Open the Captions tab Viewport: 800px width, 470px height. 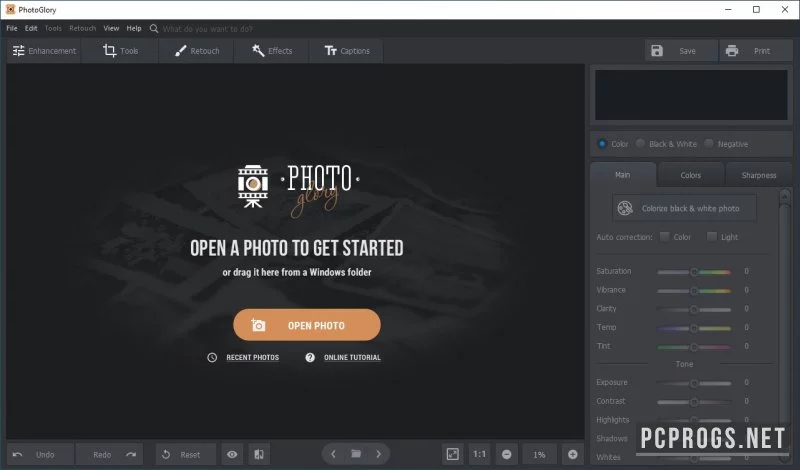[x=346, y=51]
